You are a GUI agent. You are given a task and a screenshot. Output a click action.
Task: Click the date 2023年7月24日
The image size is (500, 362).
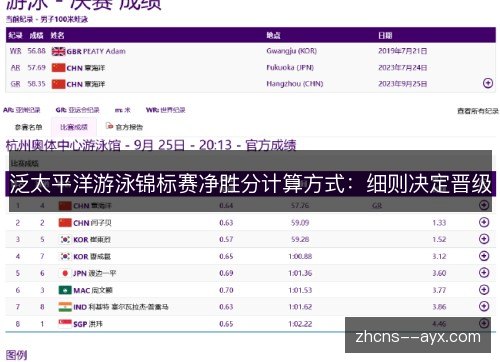pyautogui.click(x=402, y=67)
